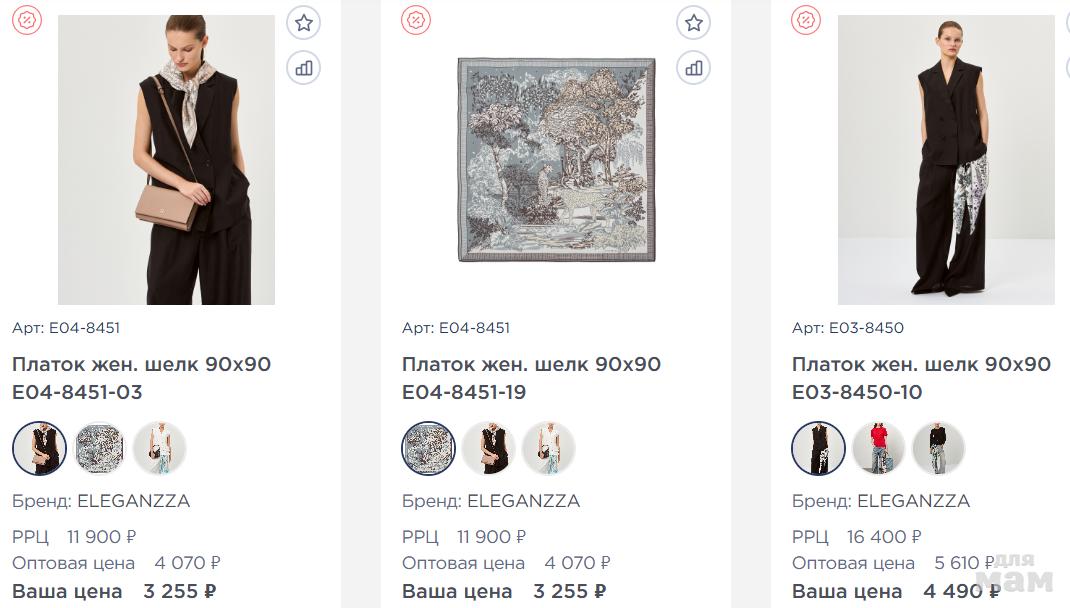
Task: Choose white outfit swatch on E04-8451-19 card
Action: 549,448
